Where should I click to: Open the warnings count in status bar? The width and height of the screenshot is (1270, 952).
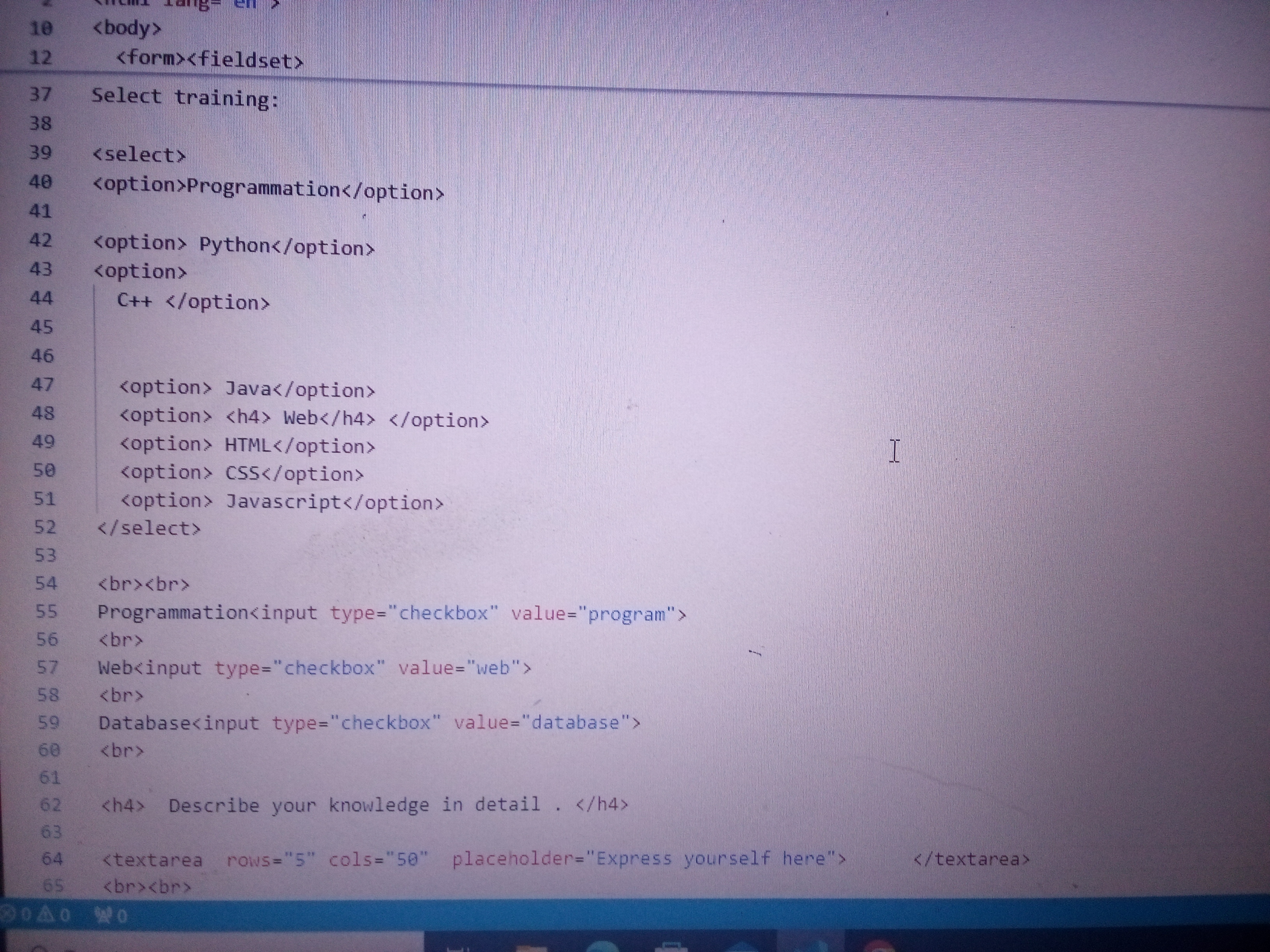point(54,914)
